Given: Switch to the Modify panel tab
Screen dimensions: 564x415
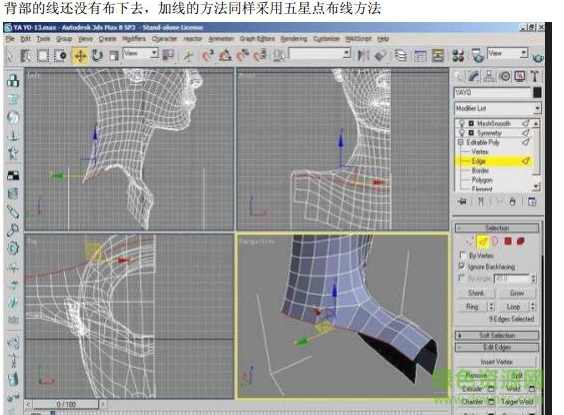Looking at the screenshot, I should tap(474, 76).
